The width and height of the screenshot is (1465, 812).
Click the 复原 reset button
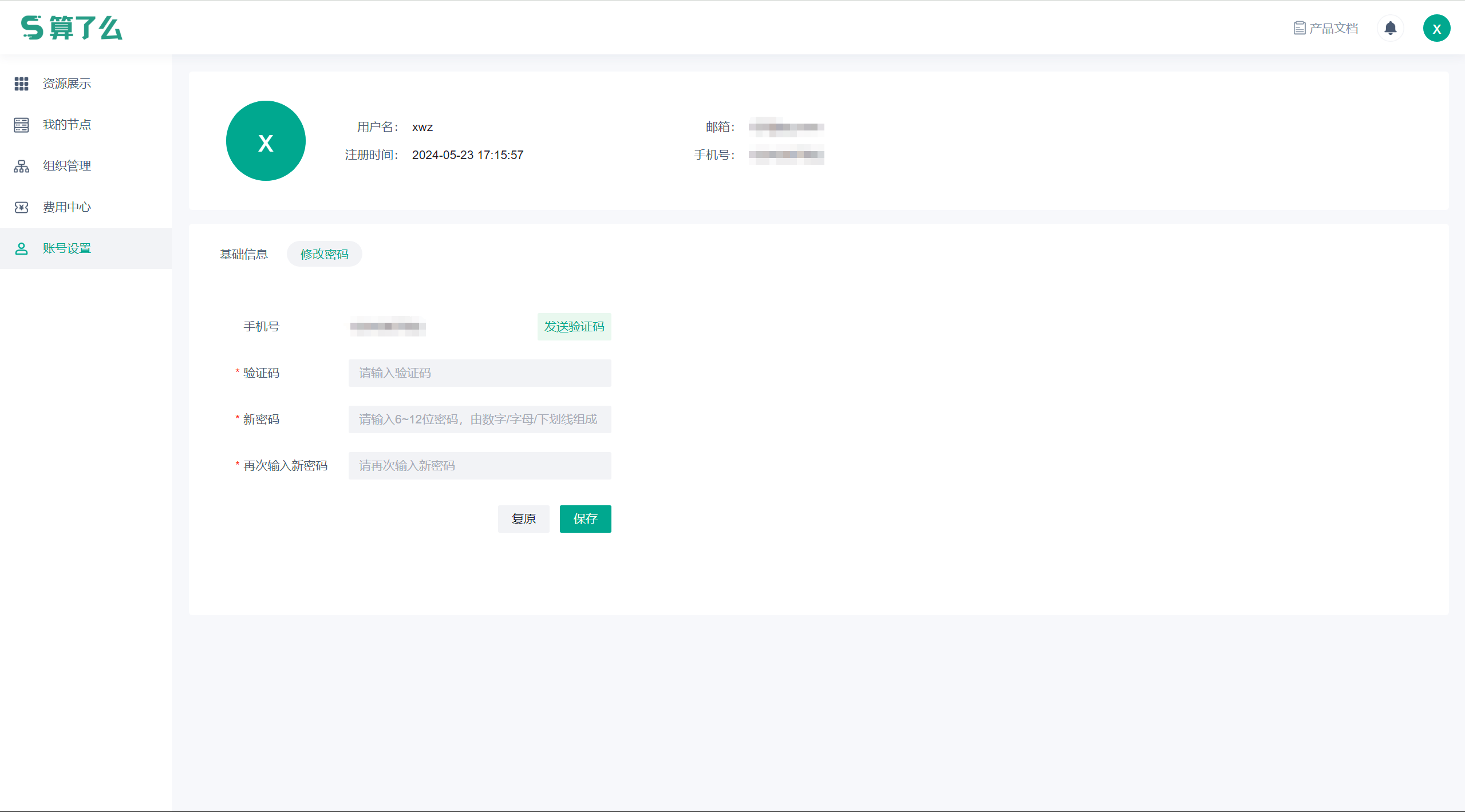tap(523, 519)
